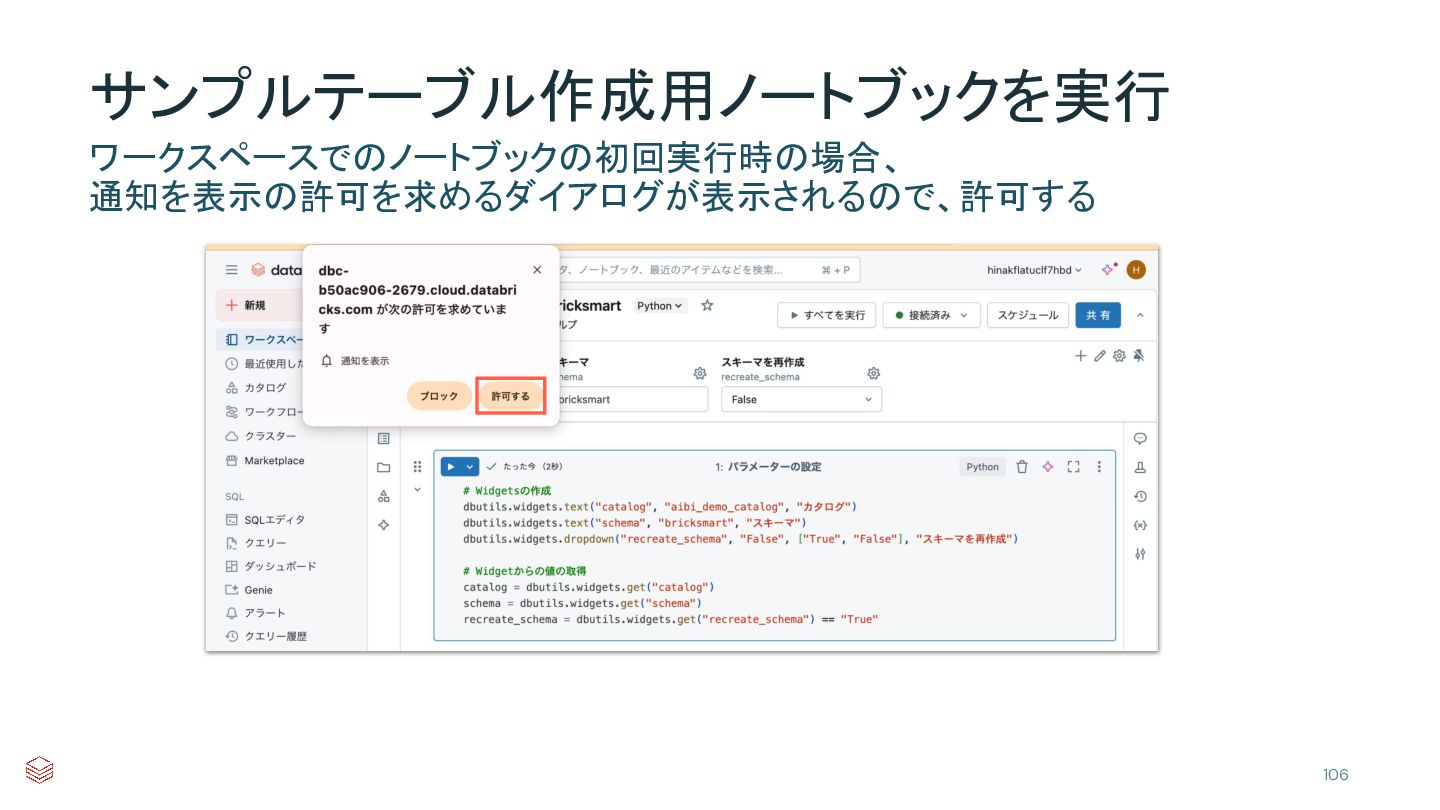
Task: Open the variables {x} panel icon
Action: tap(1140, 525)
